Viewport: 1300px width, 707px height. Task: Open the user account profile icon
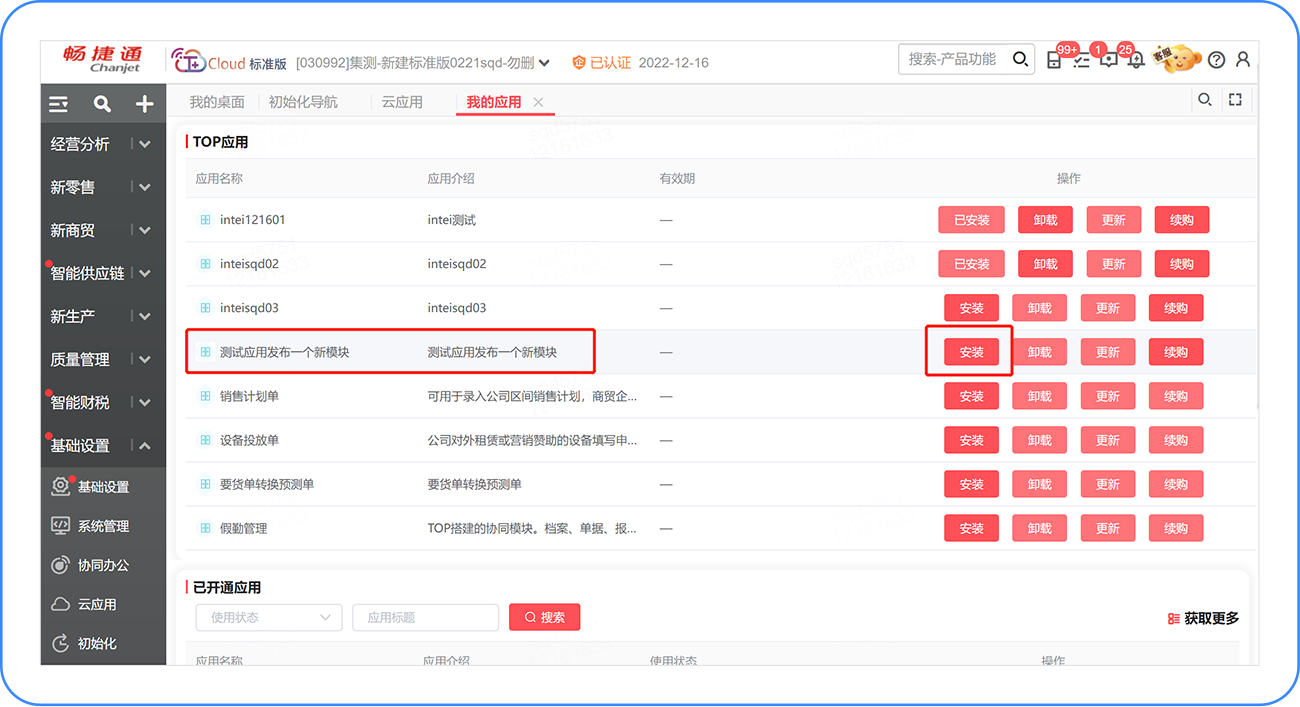pyautogui.click(x=1243, y=60)
